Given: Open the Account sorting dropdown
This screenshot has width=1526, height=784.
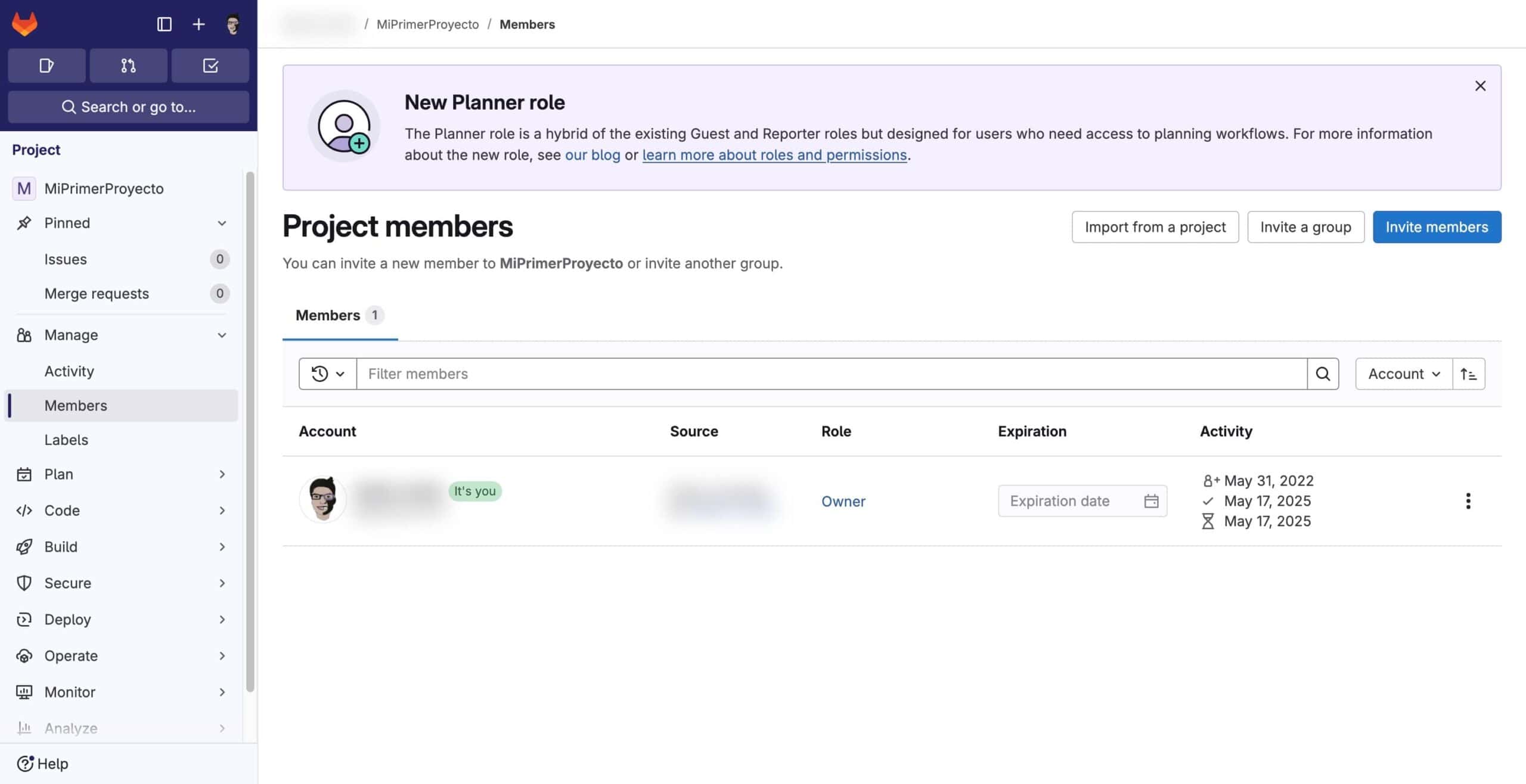Looking at the screenshot, I should tap(1403, 374).
